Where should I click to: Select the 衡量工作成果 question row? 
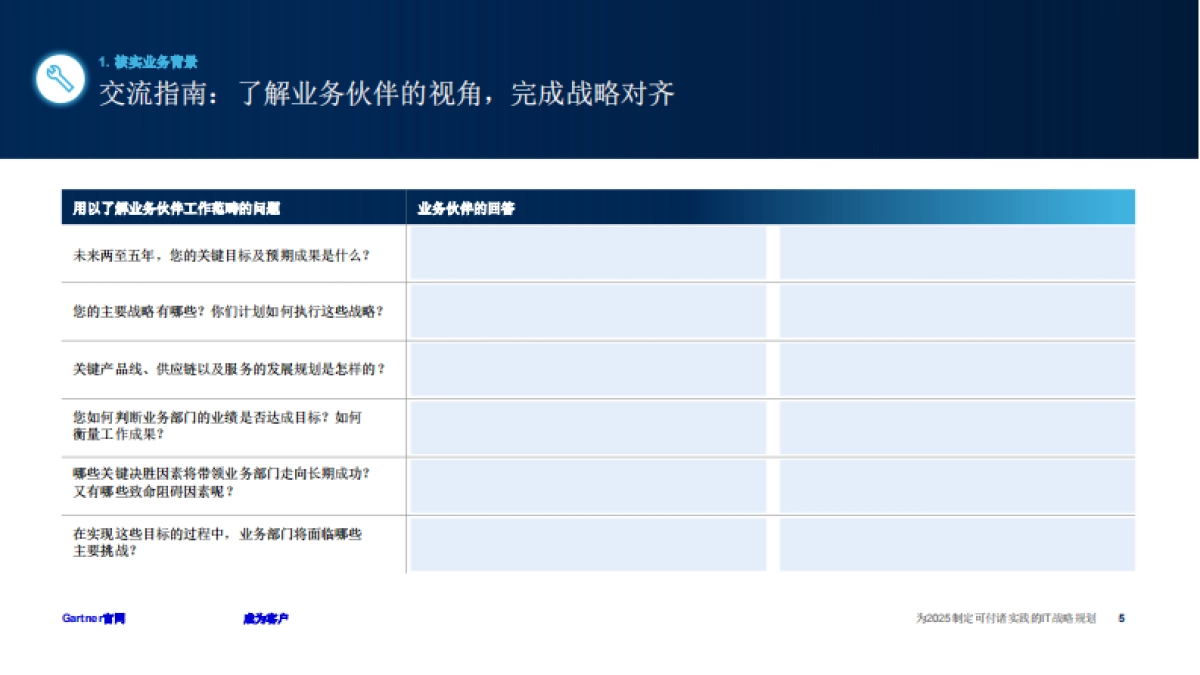pyautogui.click(x=220, y=425)
